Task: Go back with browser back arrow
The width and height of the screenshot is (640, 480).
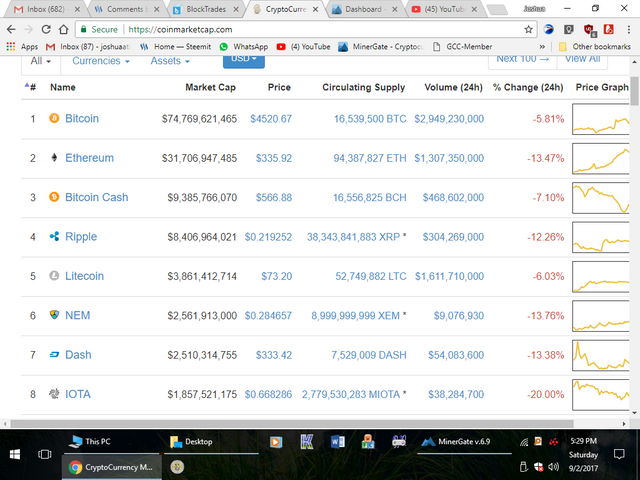Action: click(x=11, y=29)
